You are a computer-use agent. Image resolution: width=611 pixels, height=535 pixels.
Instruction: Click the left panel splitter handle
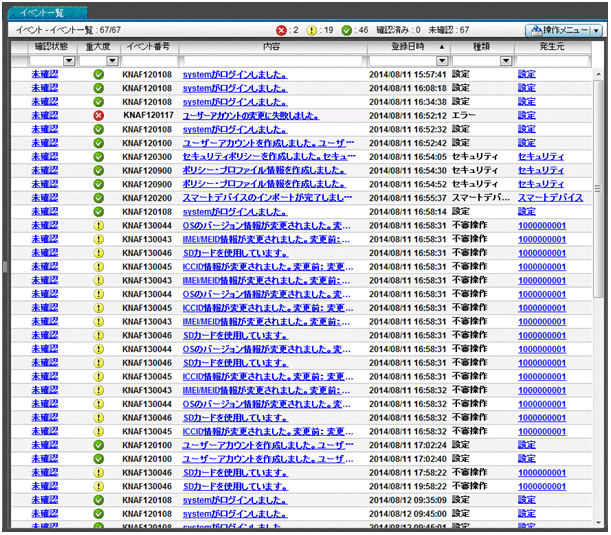click(4, 267)
